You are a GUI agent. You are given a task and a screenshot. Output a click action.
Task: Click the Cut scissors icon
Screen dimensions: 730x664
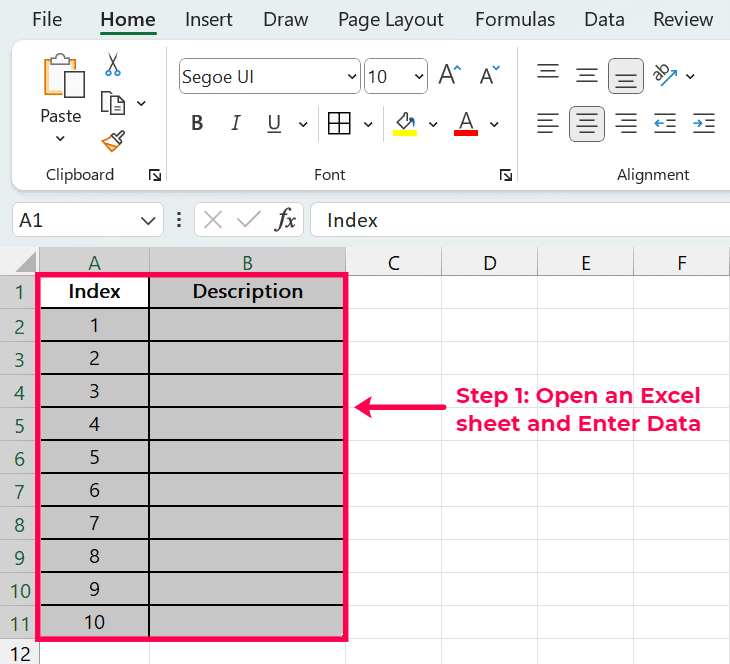(x=113, y=64)
